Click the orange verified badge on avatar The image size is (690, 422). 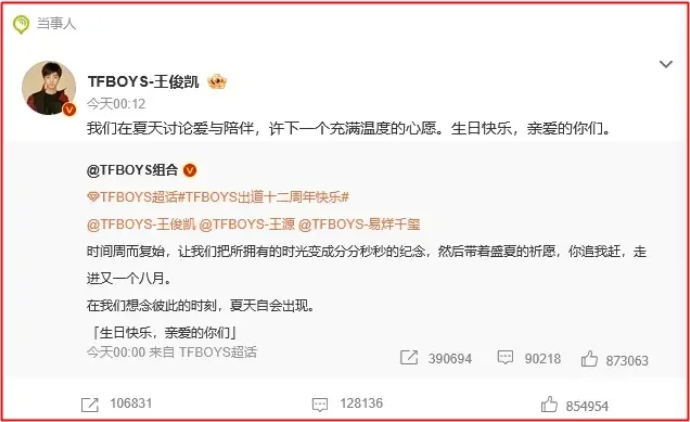(69, 110)
